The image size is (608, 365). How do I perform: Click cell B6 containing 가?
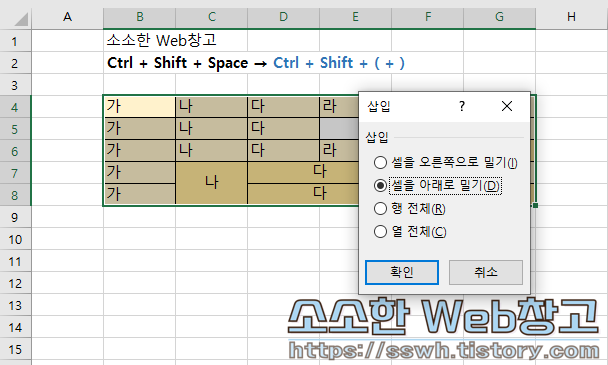tap(140, 150)
